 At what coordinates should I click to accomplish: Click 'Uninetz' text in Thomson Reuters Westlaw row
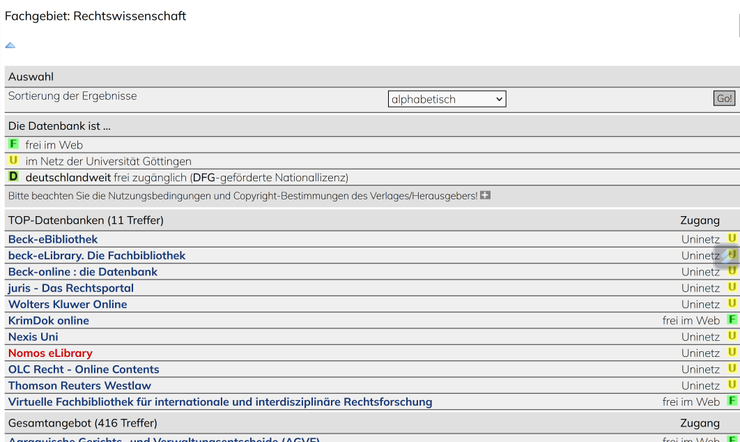[700, 386]
